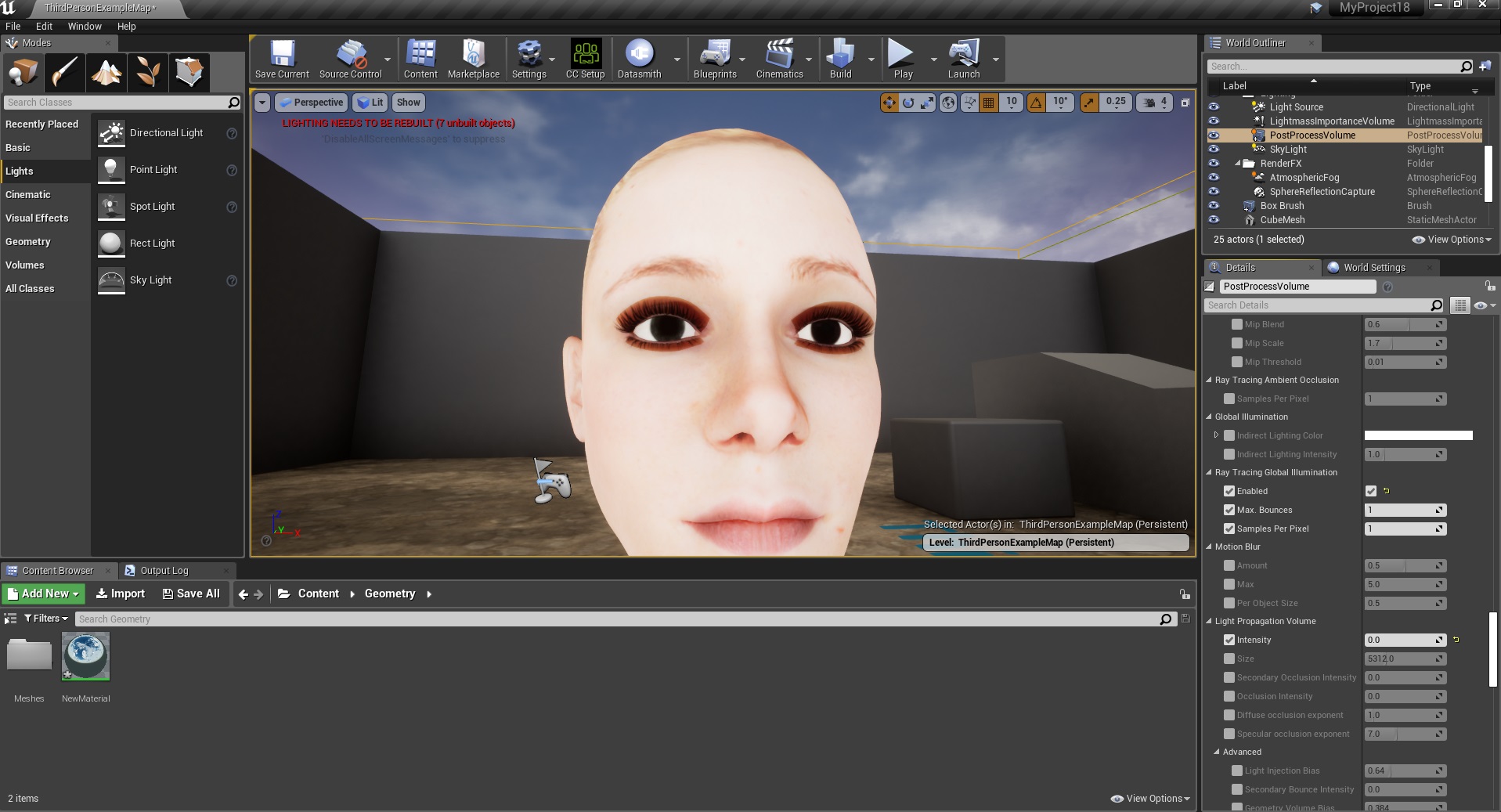This screenshot has height=812, width=1501.
Task: Toggle visibility of Light Source actor
Action: 1214,107
